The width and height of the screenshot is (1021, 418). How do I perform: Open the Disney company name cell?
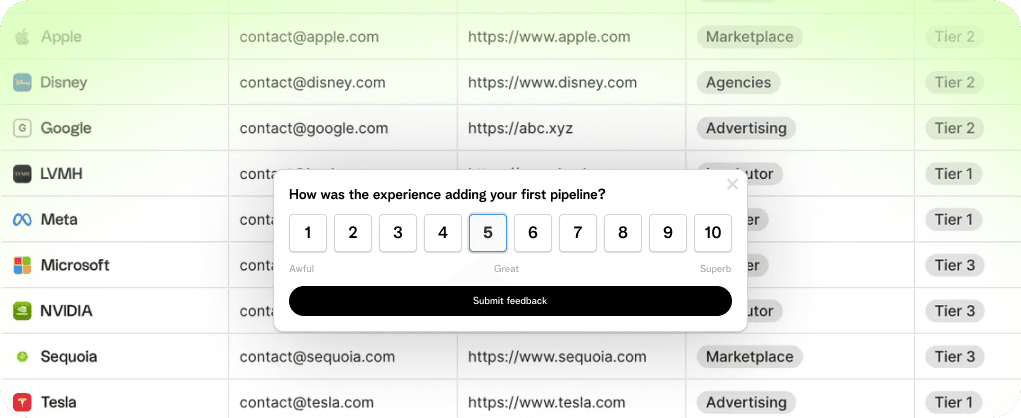(x=115, y=82)
